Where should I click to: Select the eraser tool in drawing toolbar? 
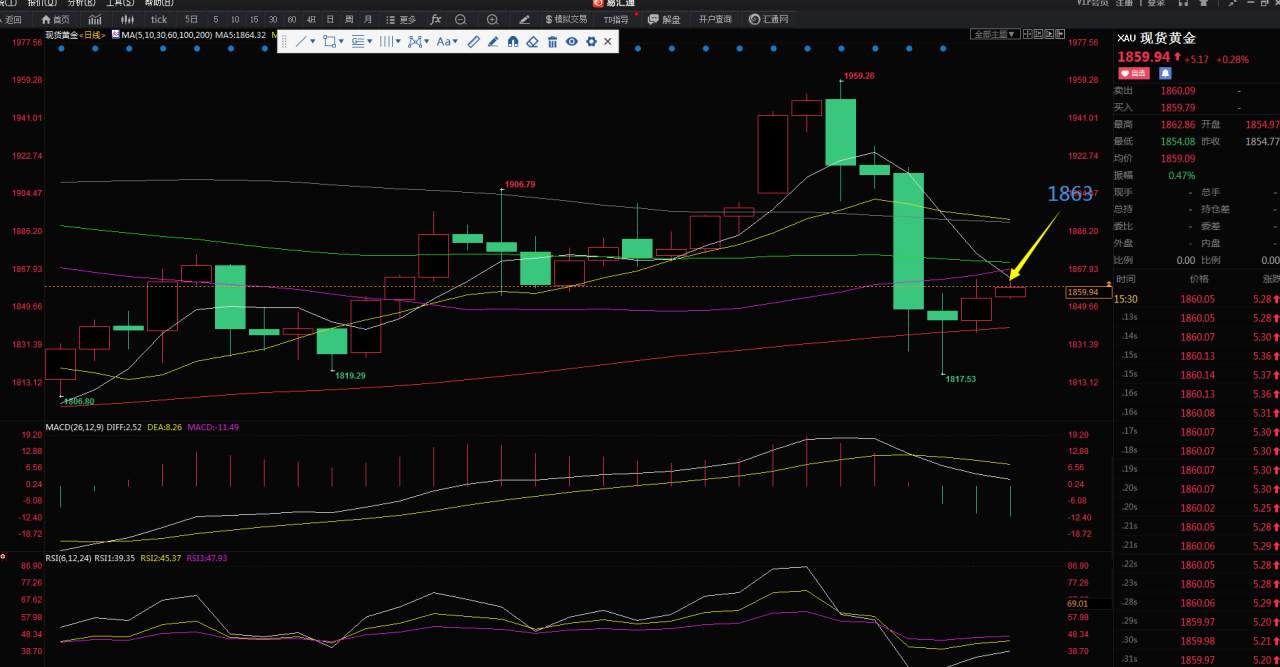(x=533, y=42)
